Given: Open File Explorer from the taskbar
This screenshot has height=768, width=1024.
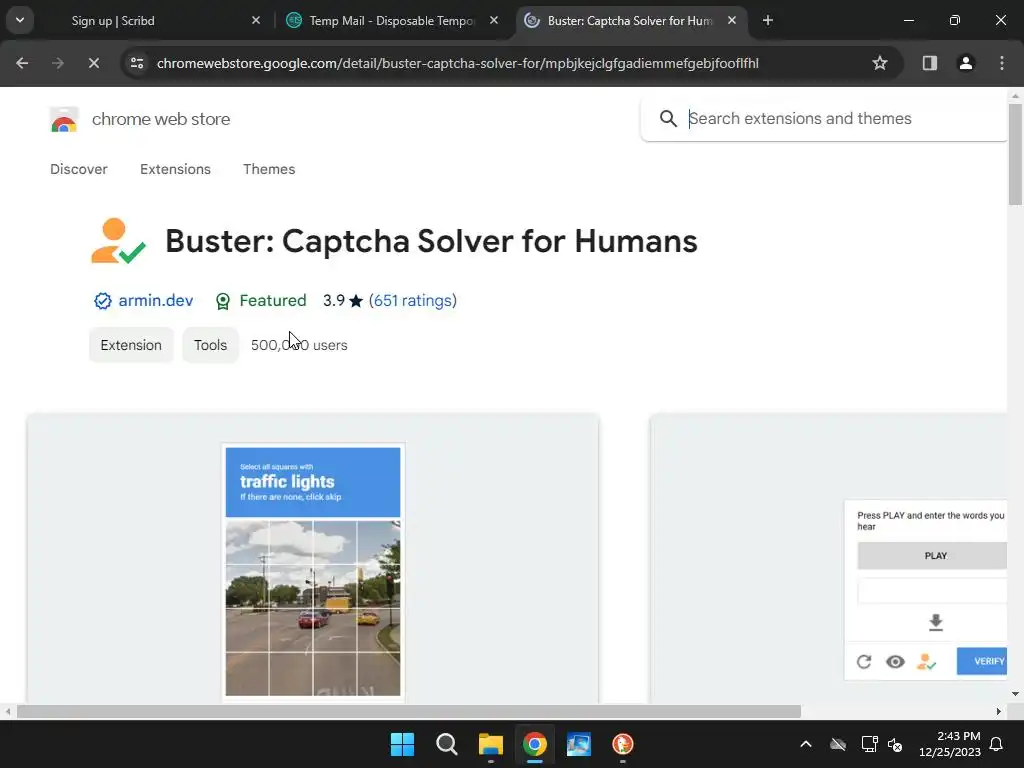Looking at the screenshot, I should 490,744.
